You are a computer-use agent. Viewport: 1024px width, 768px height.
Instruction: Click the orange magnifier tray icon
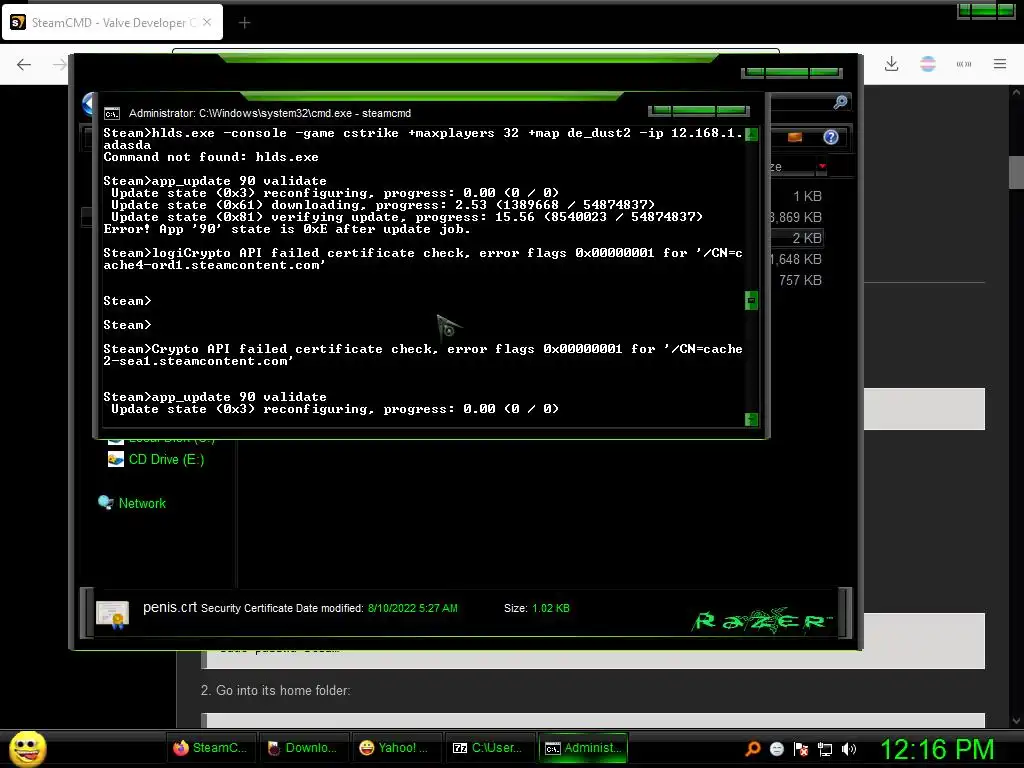pyautogui.click(x=753, y=748)
